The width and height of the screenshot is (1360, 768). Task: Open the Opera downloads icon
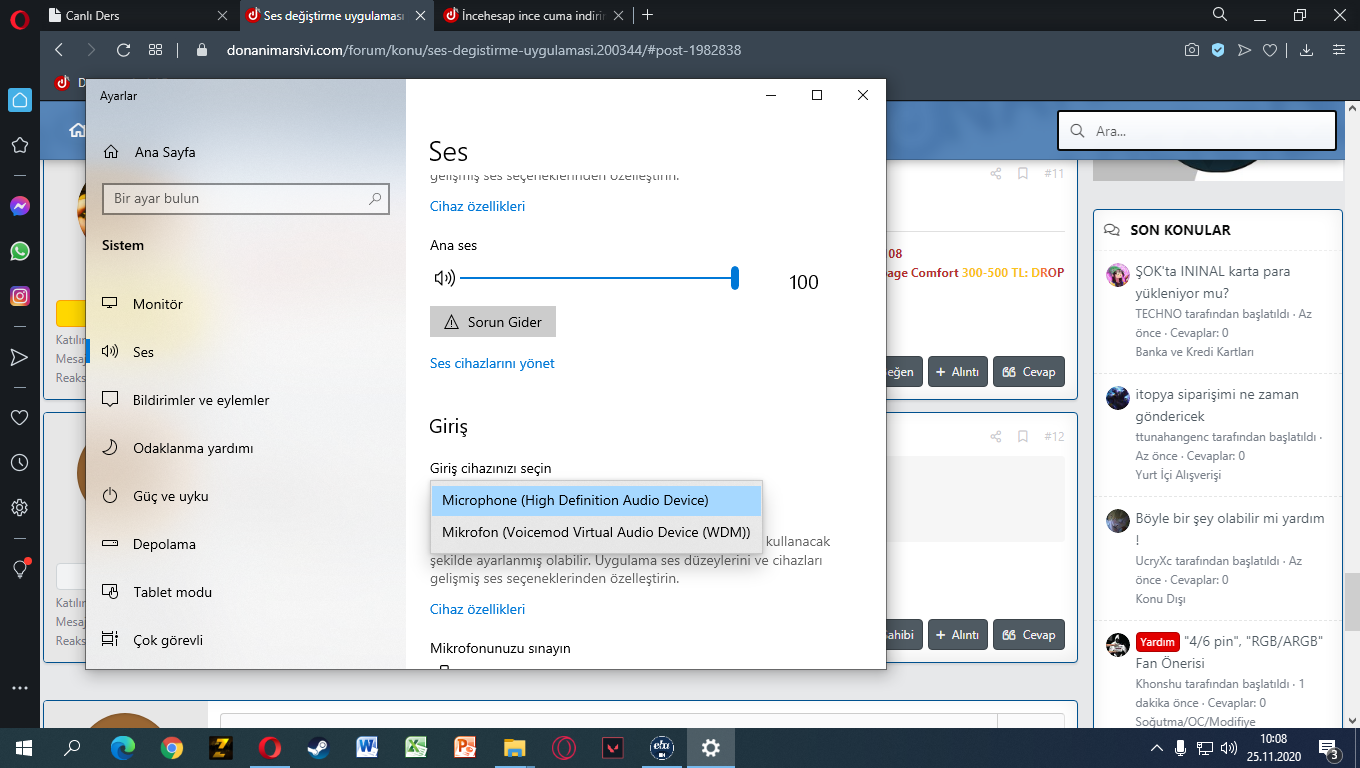tap(1306, 50)
